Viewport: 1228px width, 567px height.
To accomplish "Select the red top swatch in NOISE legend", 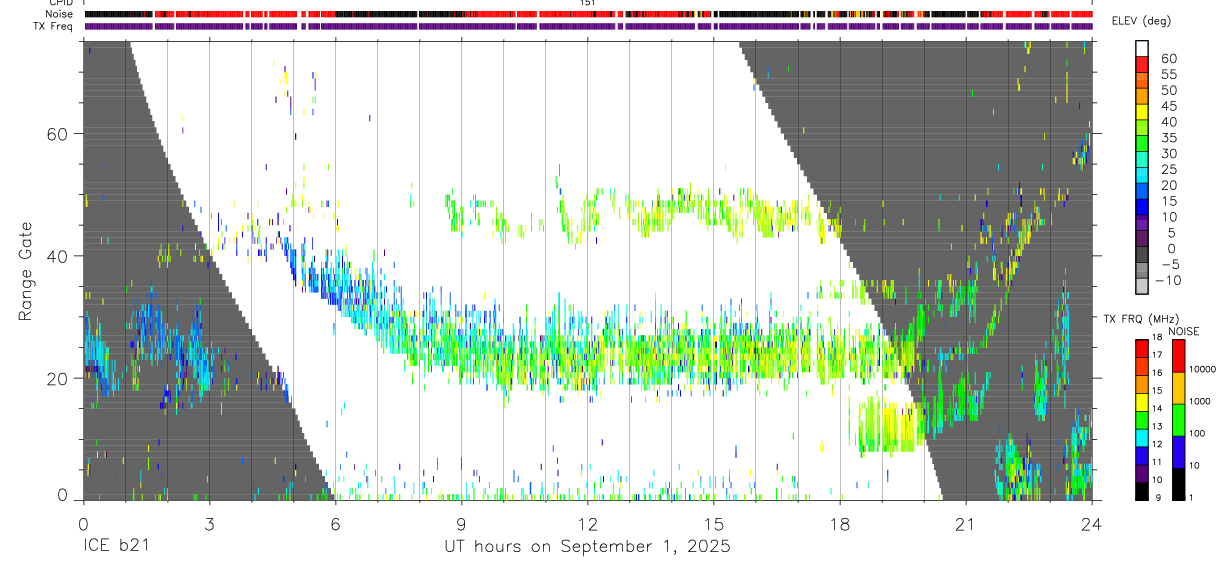I will [x=1178, y=354].
